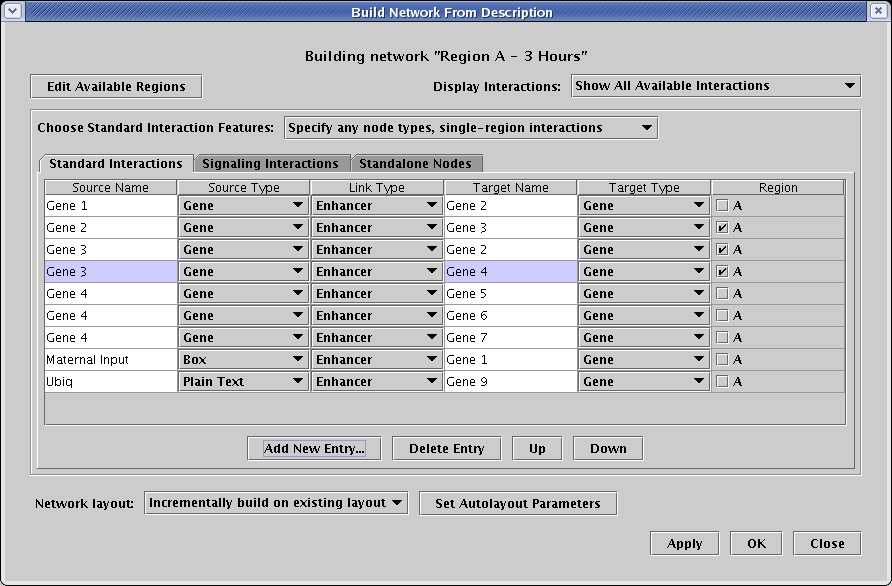This screenshot has width=892, height=586.
Task: Expand Choose Standard Interaction Features dropdown
Action: point(470,128)
